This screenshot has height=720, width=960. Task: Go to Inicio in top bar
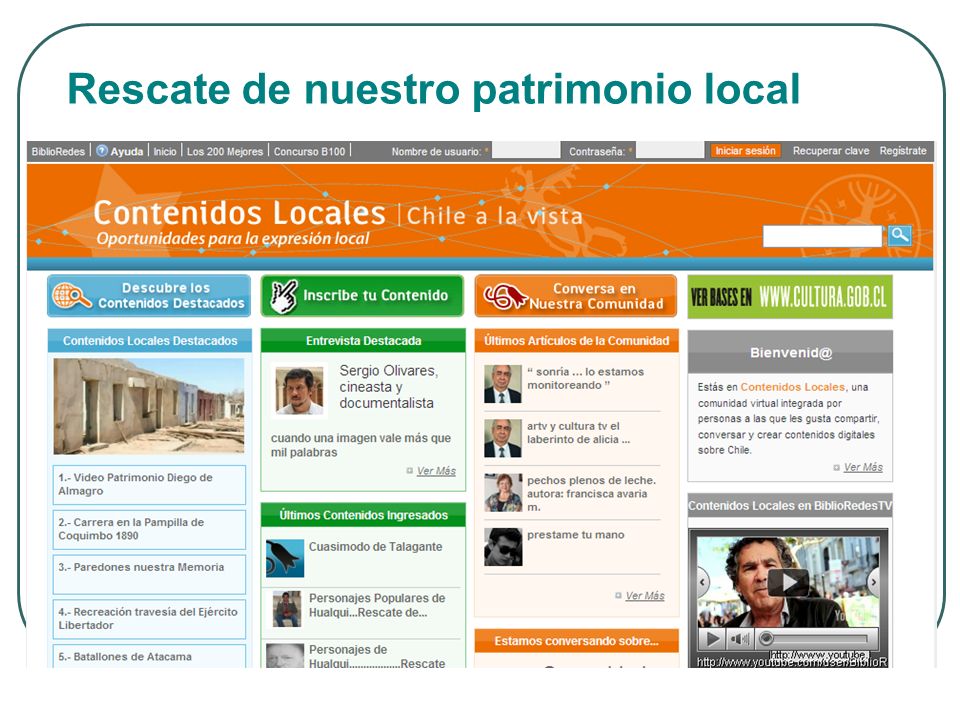coord(165,151)
